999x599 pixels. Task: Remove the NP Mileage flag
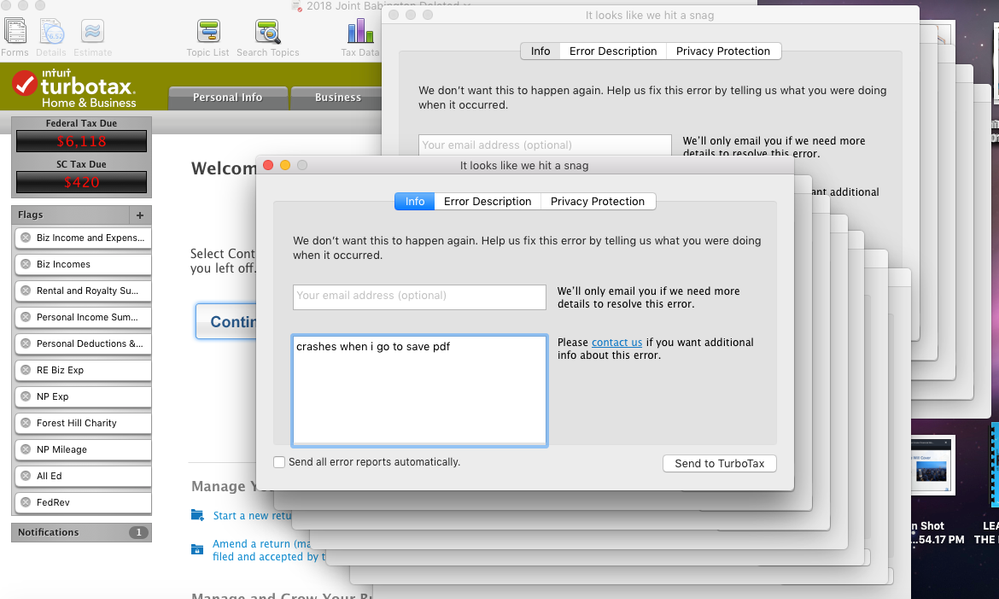tap(25, 449)
